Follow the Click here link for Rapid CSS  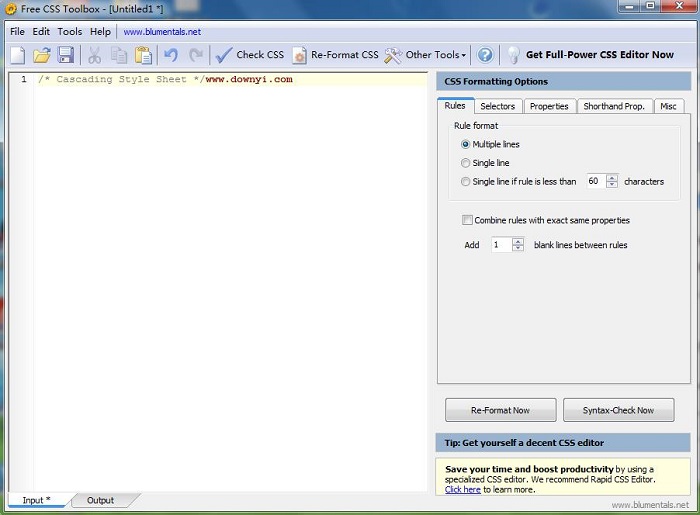(463, 489)
